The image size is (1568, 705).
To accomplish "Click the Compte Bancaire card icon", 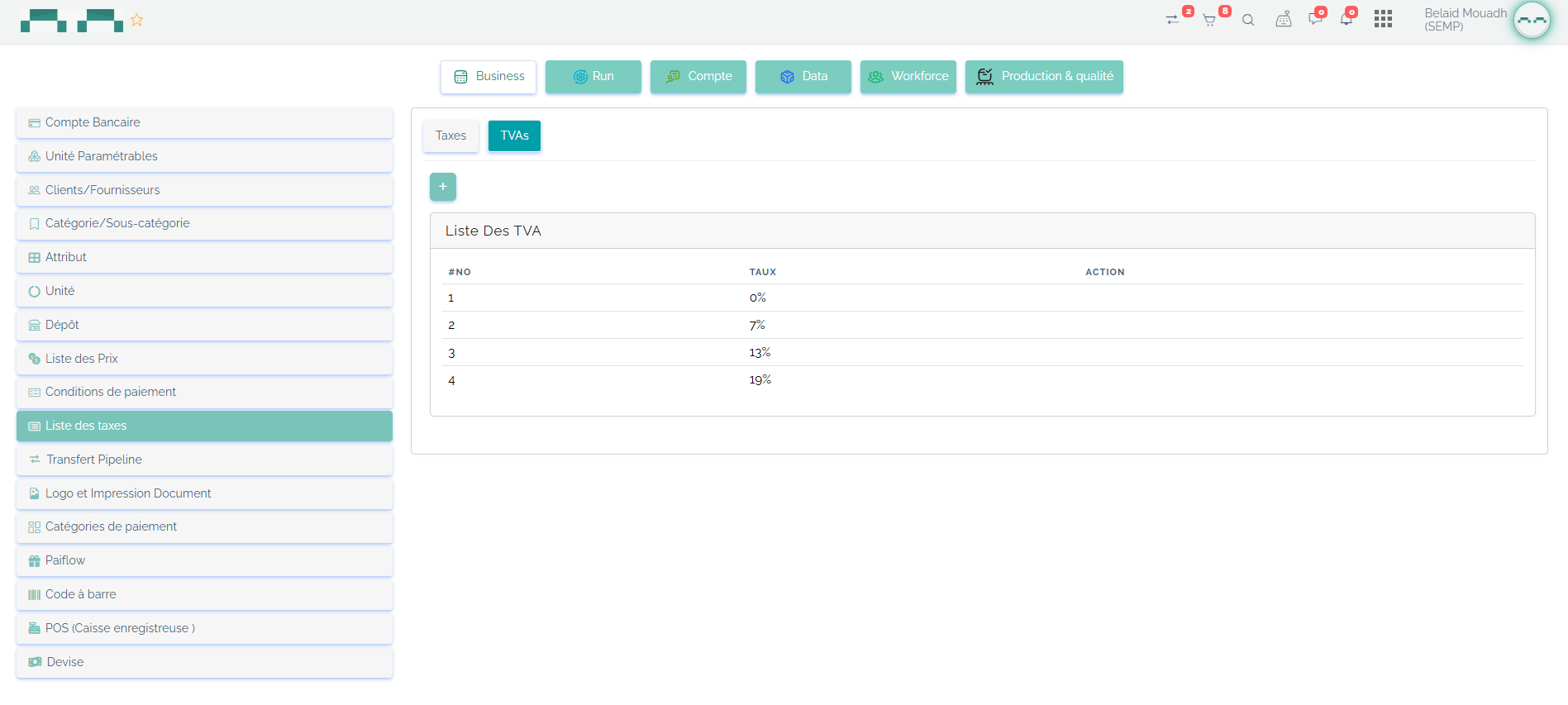I will tap(35, 123).
